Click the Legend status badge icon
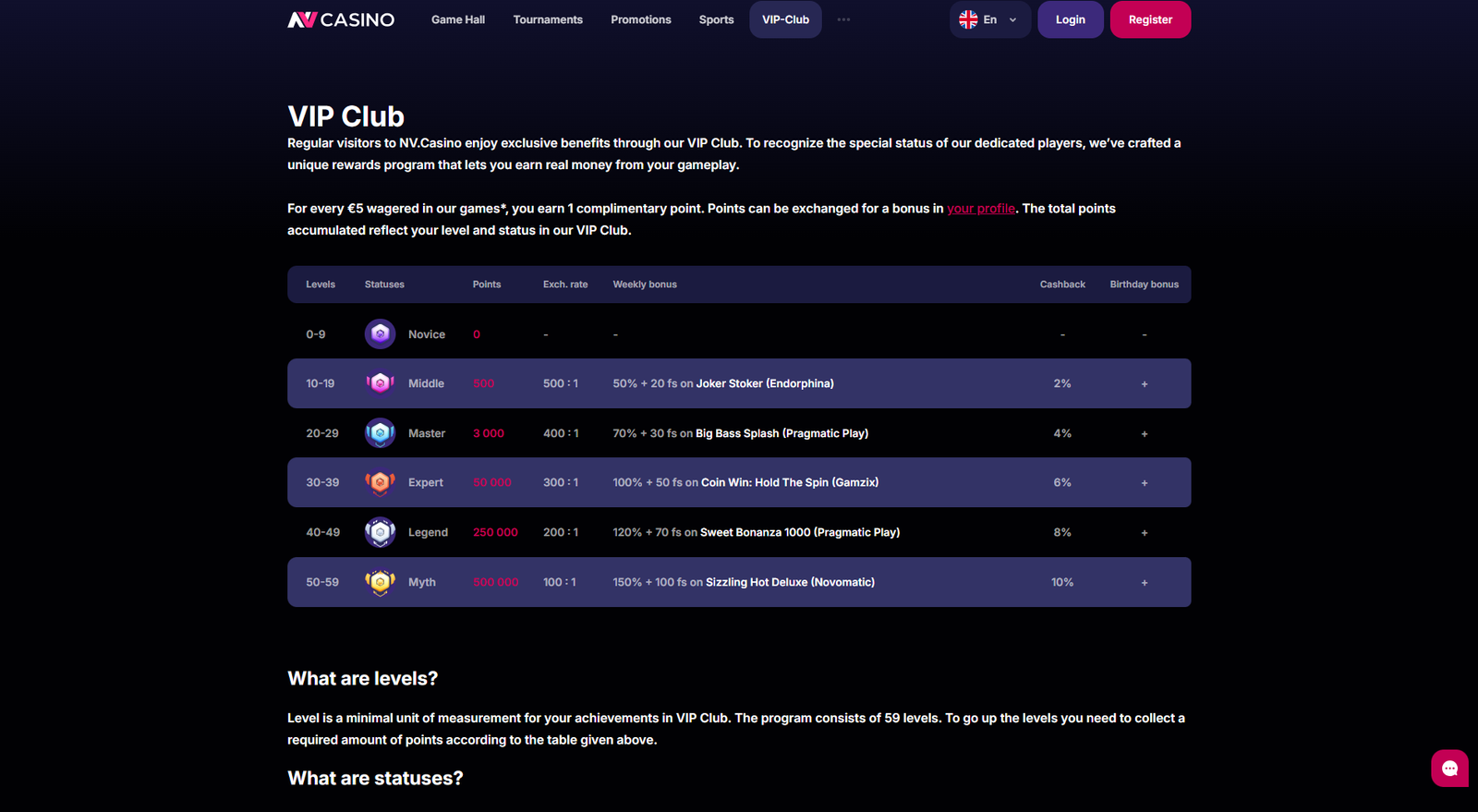This screenshot has height=812, width=1478. (380, 532)
